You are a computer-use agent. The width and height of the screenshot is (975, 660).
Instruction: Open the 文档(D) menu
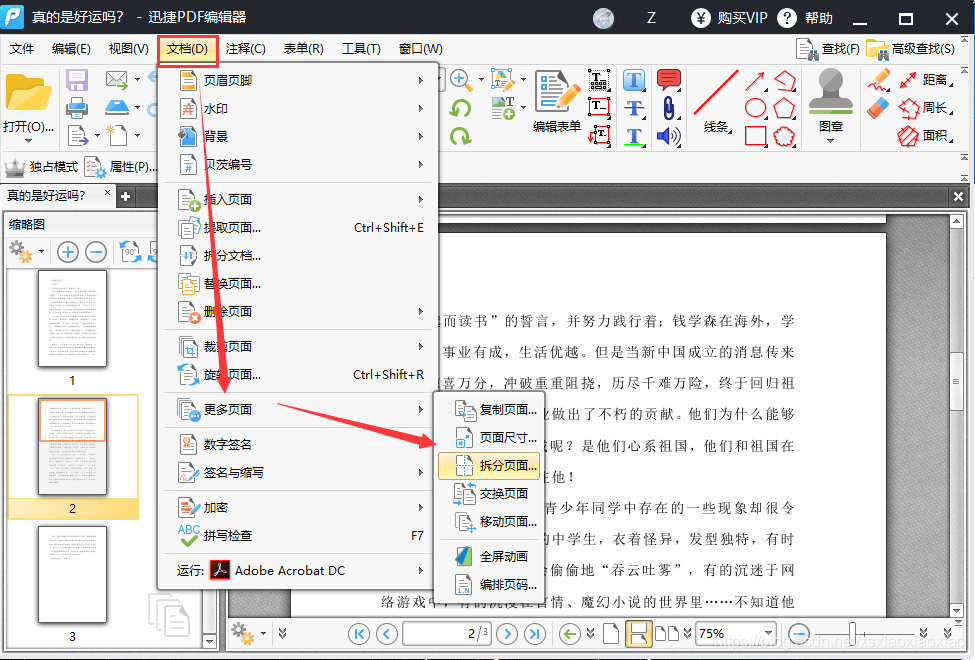pyautogui.click(x=187, y=49)
